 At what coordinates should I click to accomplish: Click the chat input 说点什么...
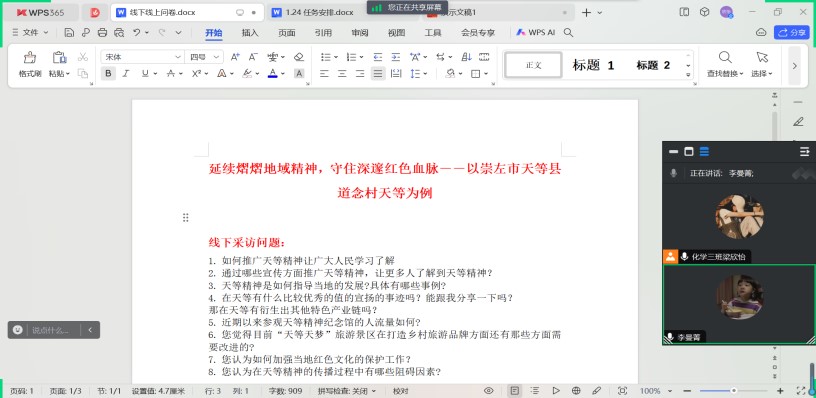pyautogui.click(x=50, y=330)
